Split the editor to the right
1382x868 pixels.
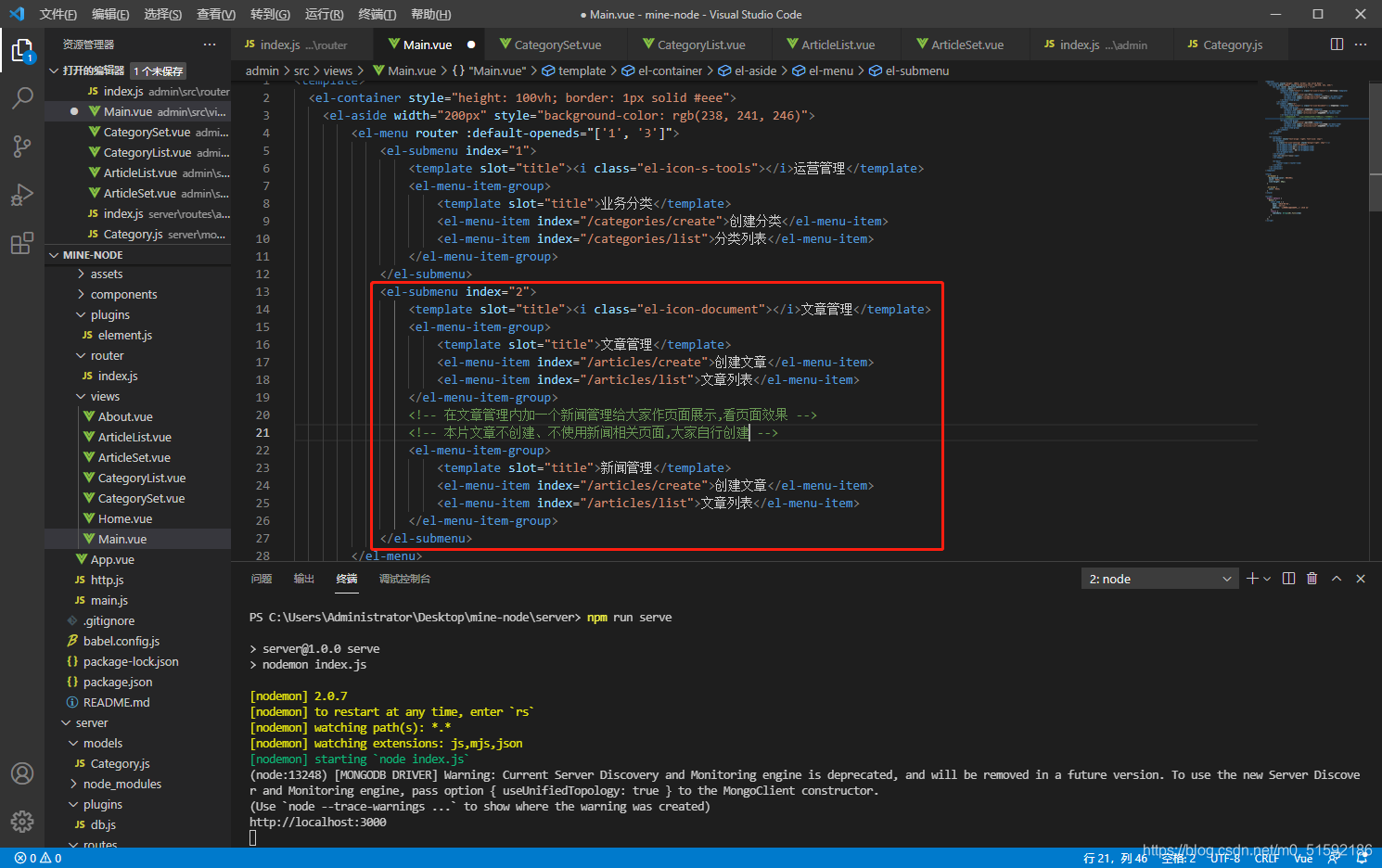(x=1337, y=45)
